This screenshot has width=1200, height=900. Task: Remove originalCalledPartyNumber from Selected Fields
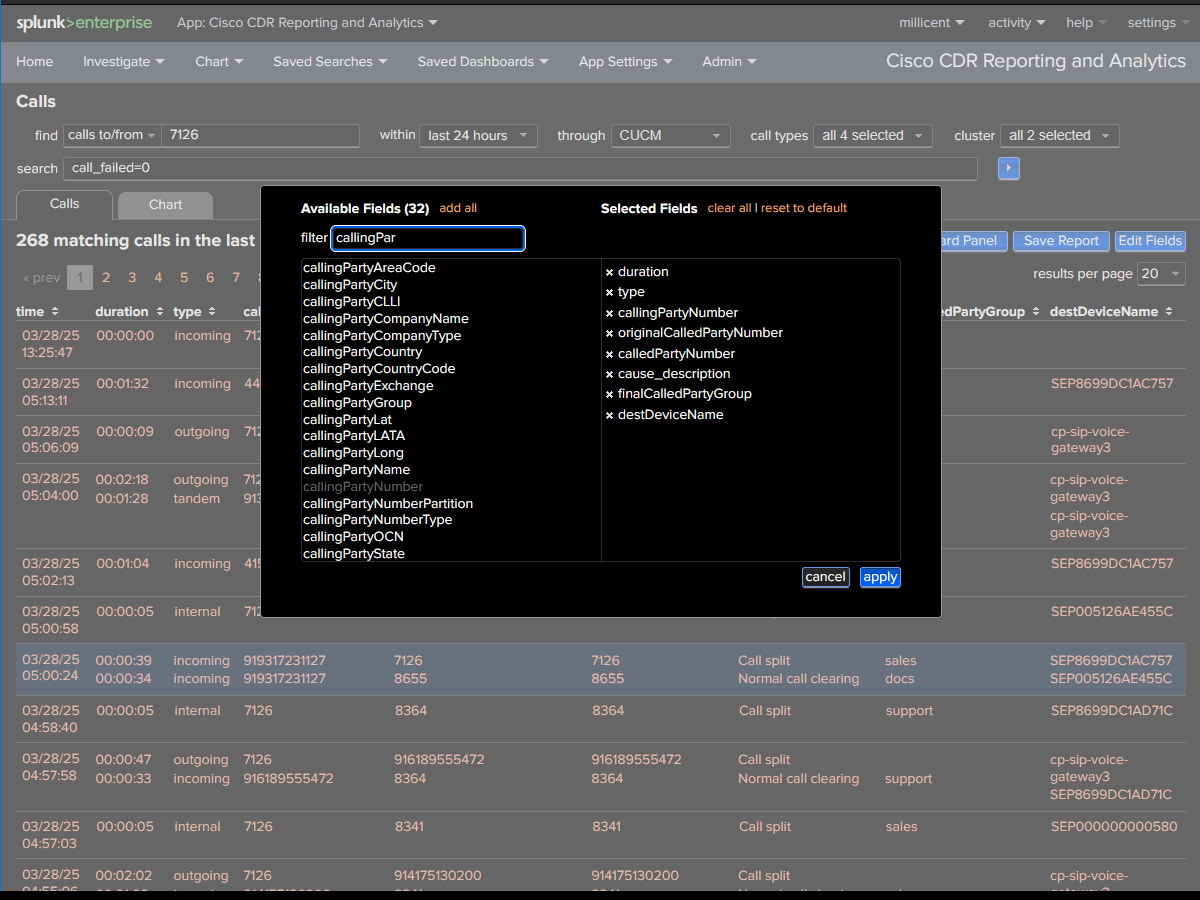click(609, 332)
